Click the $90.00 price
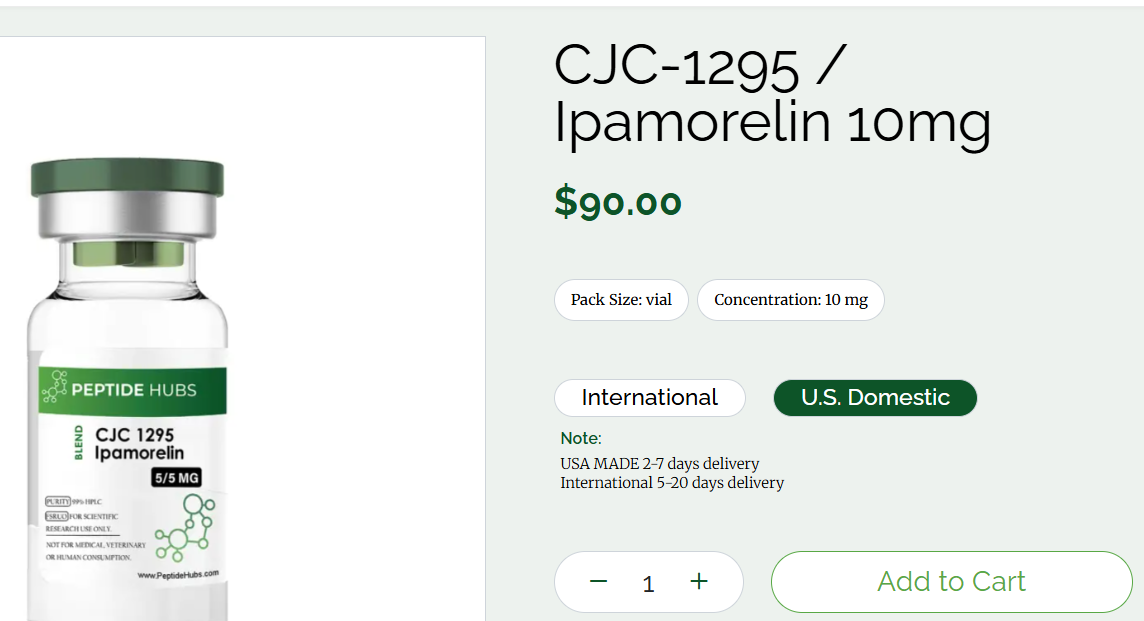1144x621 pixels. point(618,202)
